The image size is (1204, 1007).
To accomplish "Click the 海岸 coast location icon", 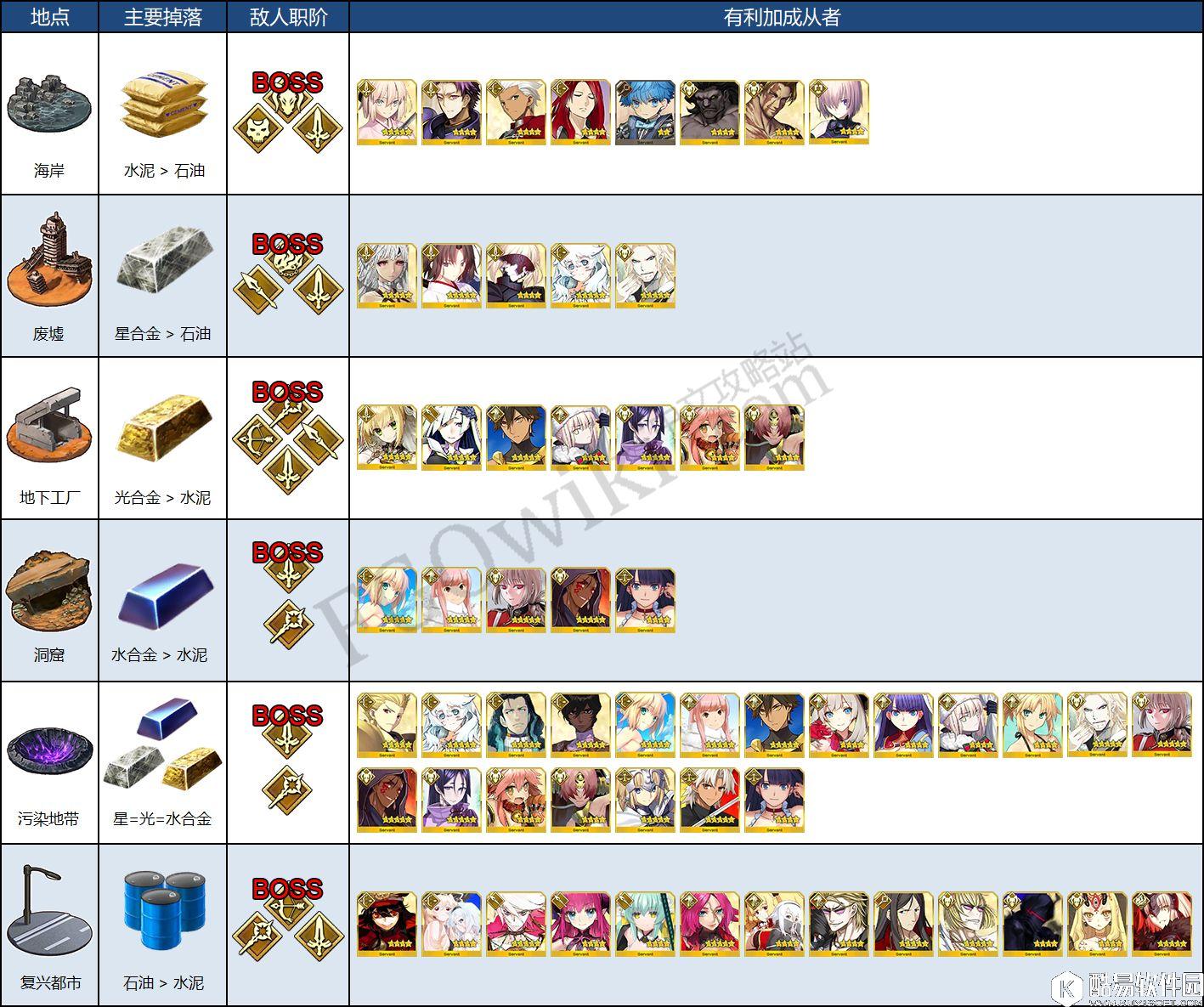I will (x=48, y=110).
